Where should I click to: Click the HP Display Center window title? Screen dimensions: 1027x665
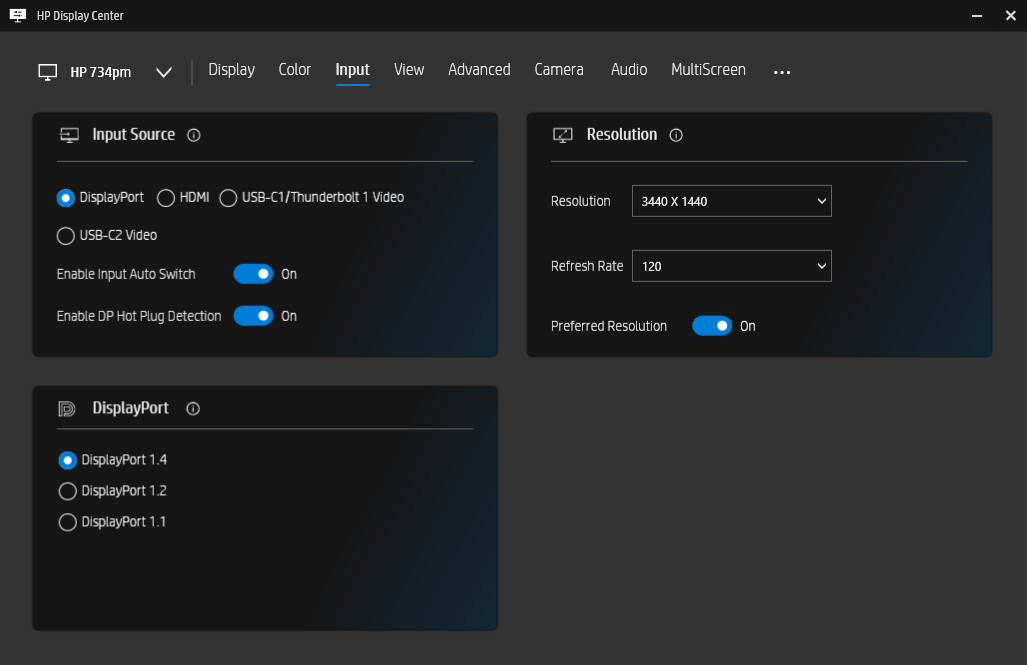tap(80, 16)
